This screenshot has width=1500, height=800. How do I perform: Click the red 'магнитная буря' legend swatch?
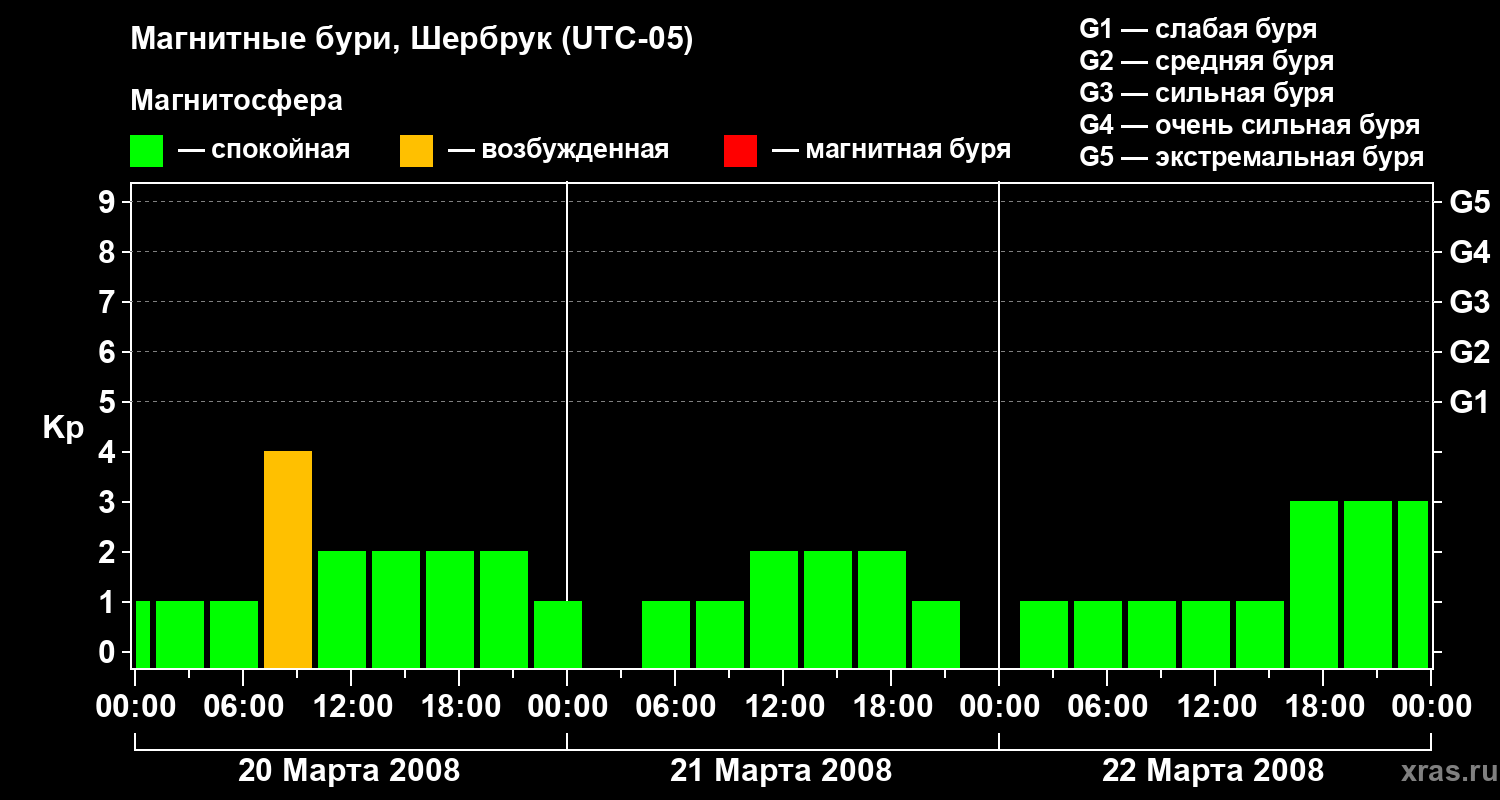pyautogui.click(x=740, y=151)
